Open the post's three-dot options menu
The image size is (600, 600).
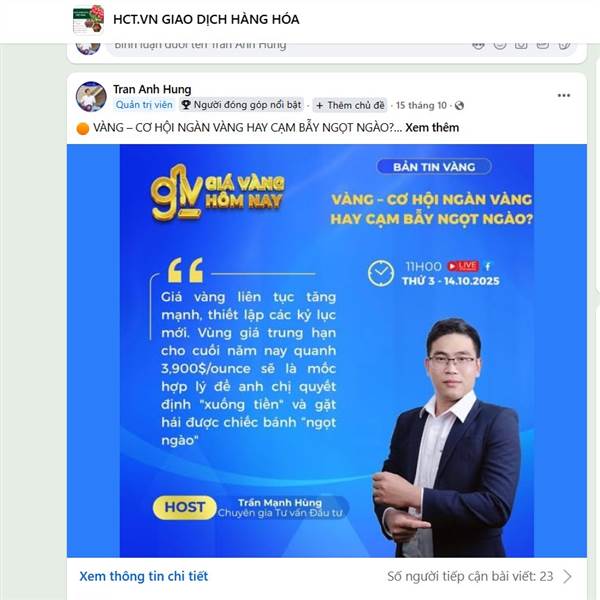pyautogui.click(x=564, y=95)
